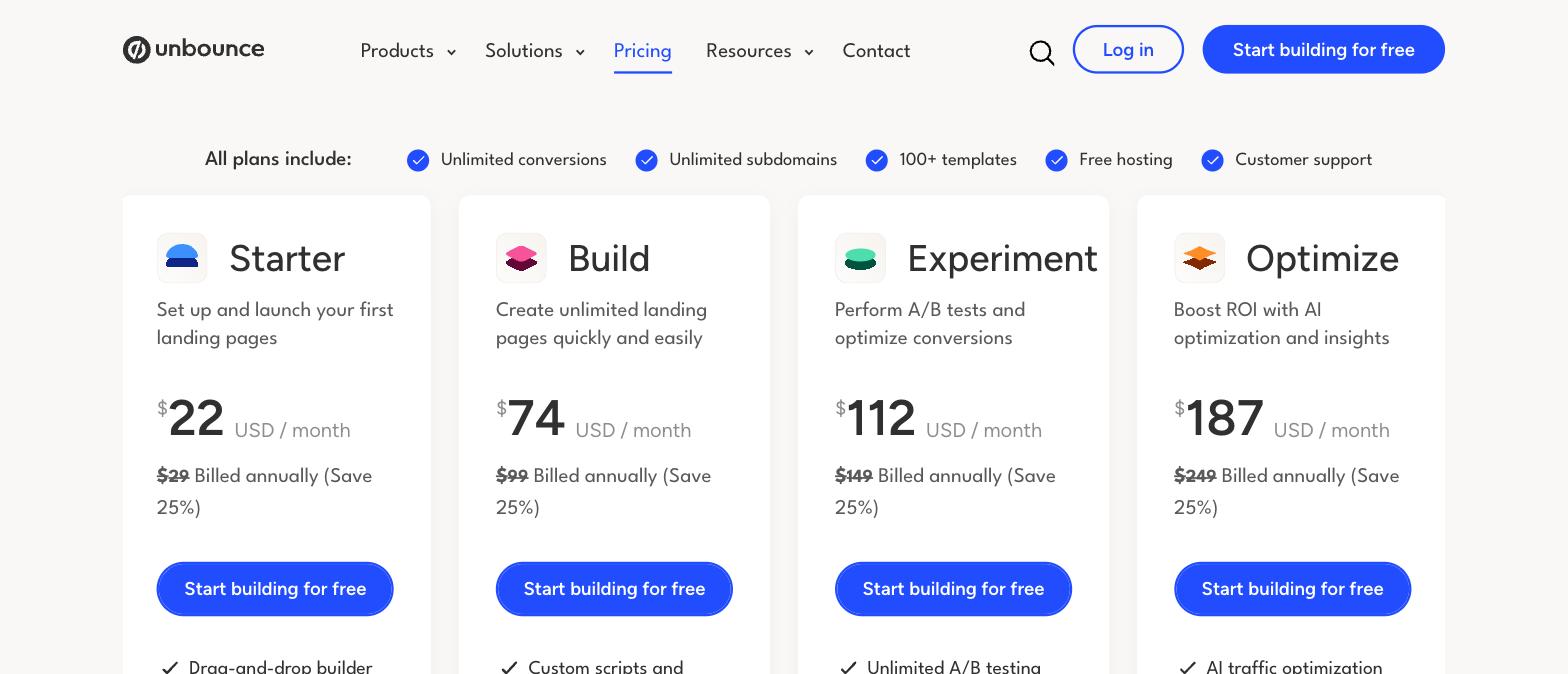Click the Log in button
The height and width of the screenshot is (674, 1568).
click(1128, 49)
